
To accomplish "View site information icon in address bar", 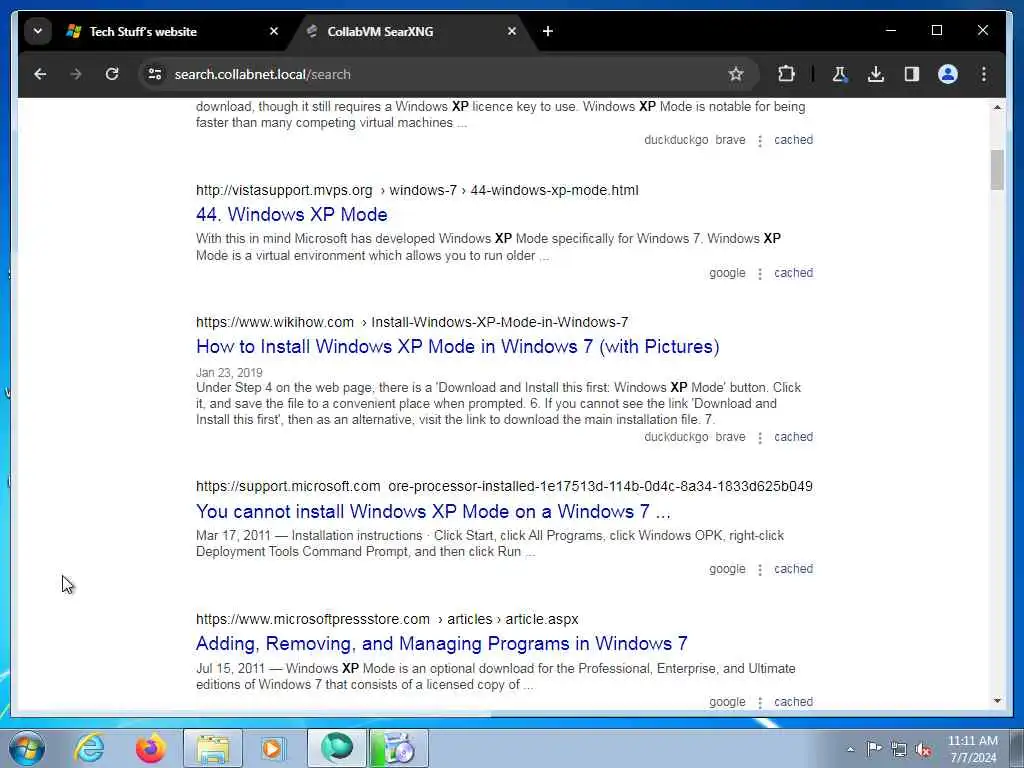I will click(x=155, y=74).
